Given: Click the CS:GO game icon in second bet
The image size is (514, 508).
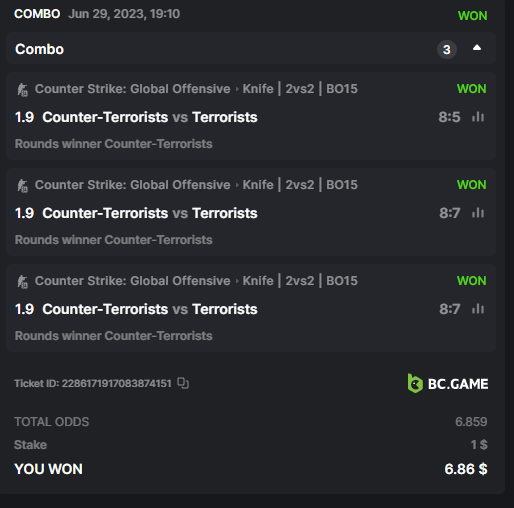Looking at the screenshot, I should [x=22, y=186].
